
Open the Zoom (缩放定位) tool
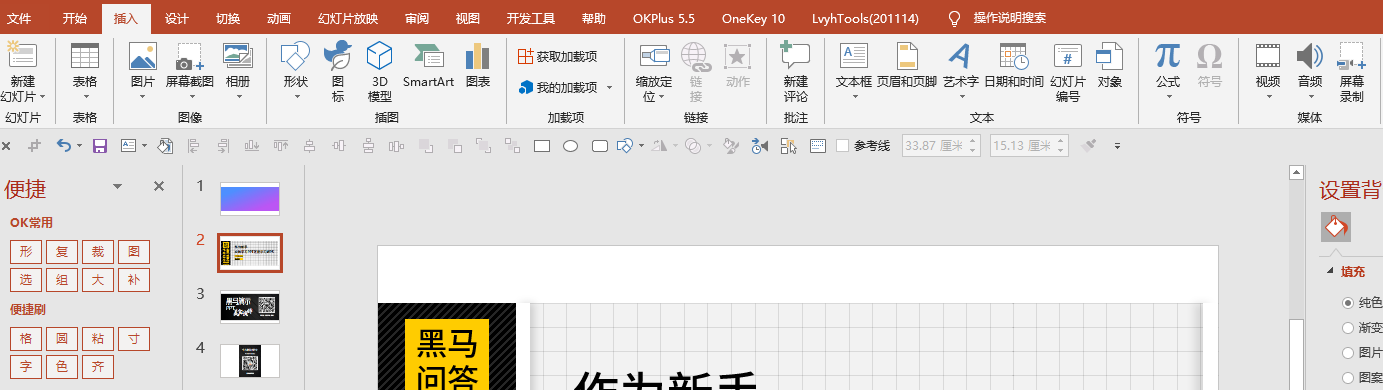pos(654,71)
